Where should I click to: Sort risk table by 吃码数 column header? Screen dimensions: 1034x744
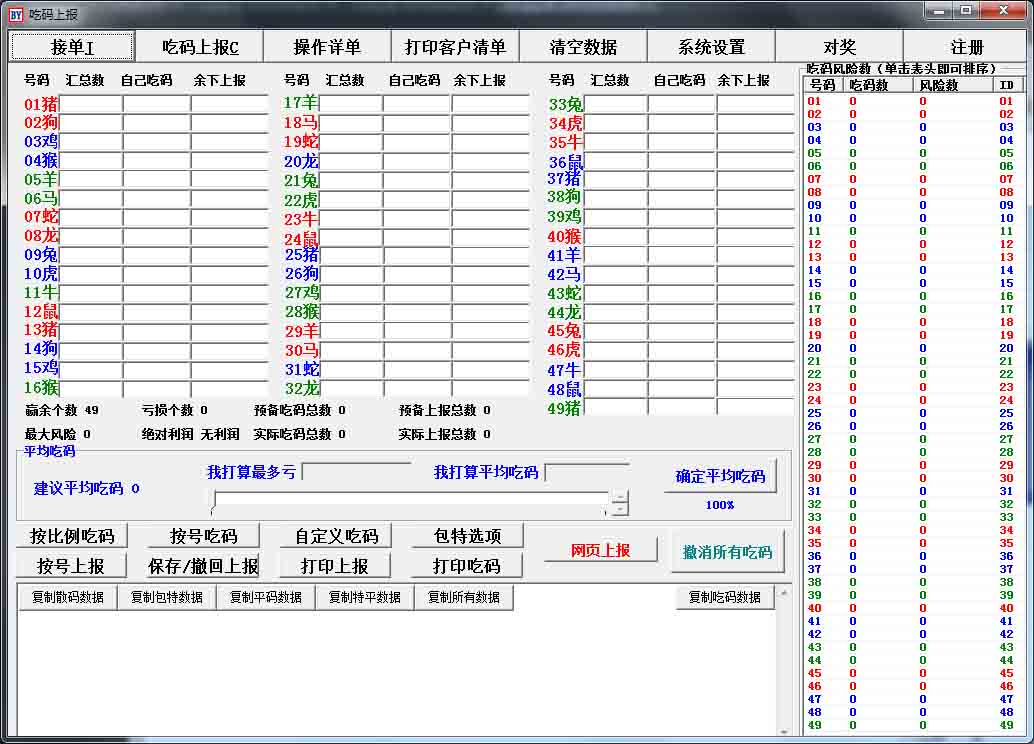point(867,85)
